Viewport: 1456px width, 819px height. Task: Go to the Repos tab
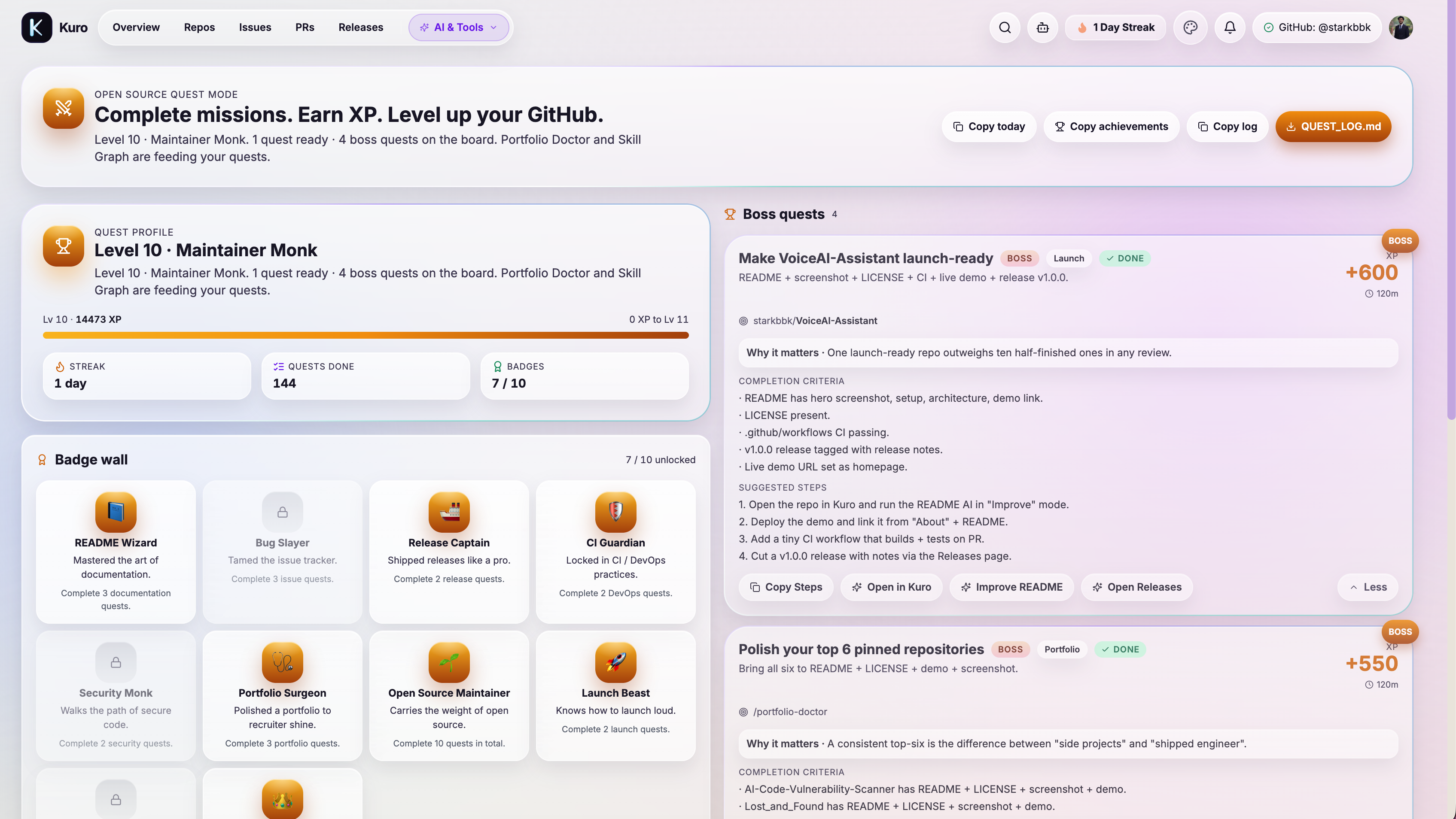pos(200,27)
